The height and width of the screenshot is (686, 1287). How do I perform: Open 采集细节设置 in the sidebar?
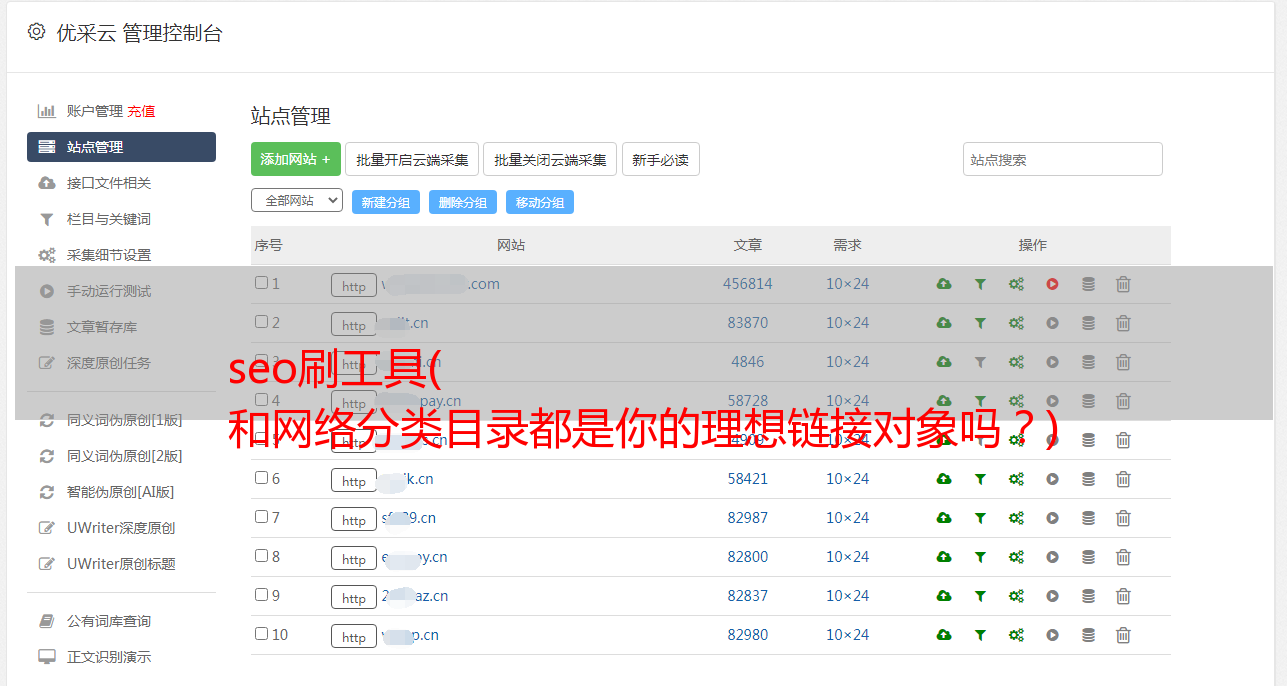click(x=109, y=255)
